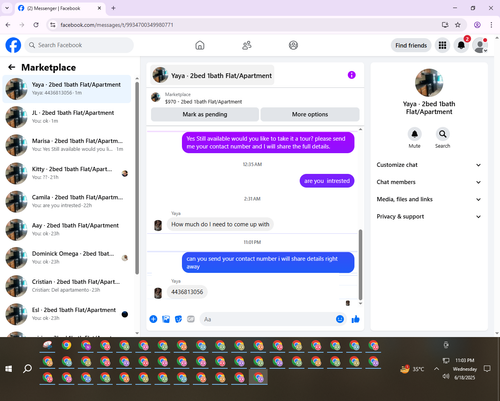500x401 pixels.
Task: Attach a photo with the image icon
Action: coord(166,319)
